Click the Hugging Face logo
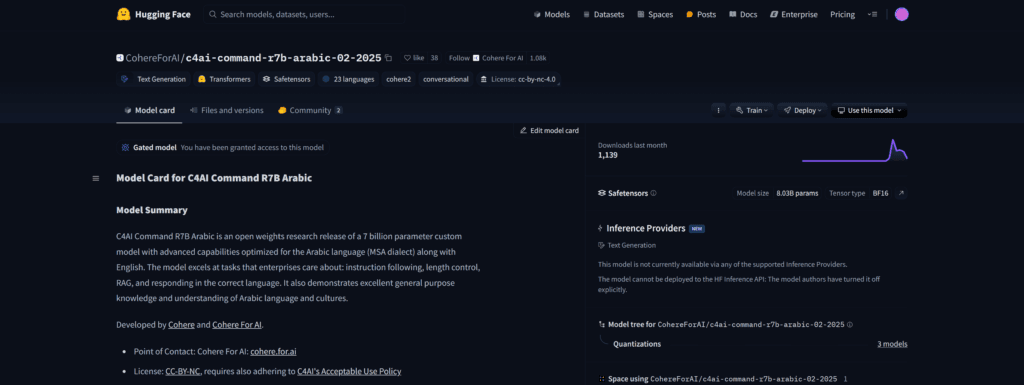This screenshot has width=1024, height=385. [153, 14]
